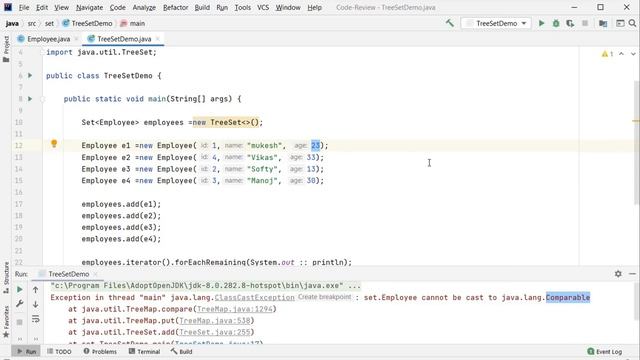Screen dimensions: 640x360
Task: Click the wrench icon in Run panel
Action: pos(19,304)
